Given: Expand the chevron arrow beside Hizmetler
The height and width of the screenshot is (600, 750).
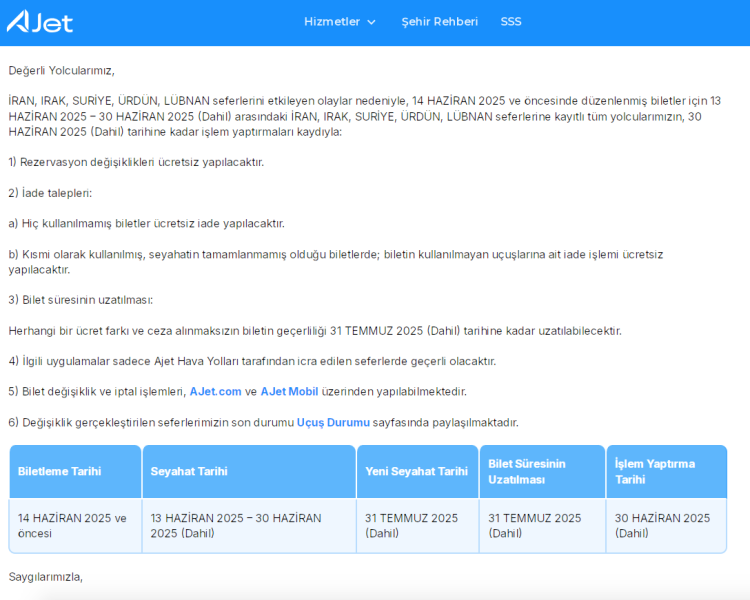Looking at the screenshot, I should coord(372,22).
